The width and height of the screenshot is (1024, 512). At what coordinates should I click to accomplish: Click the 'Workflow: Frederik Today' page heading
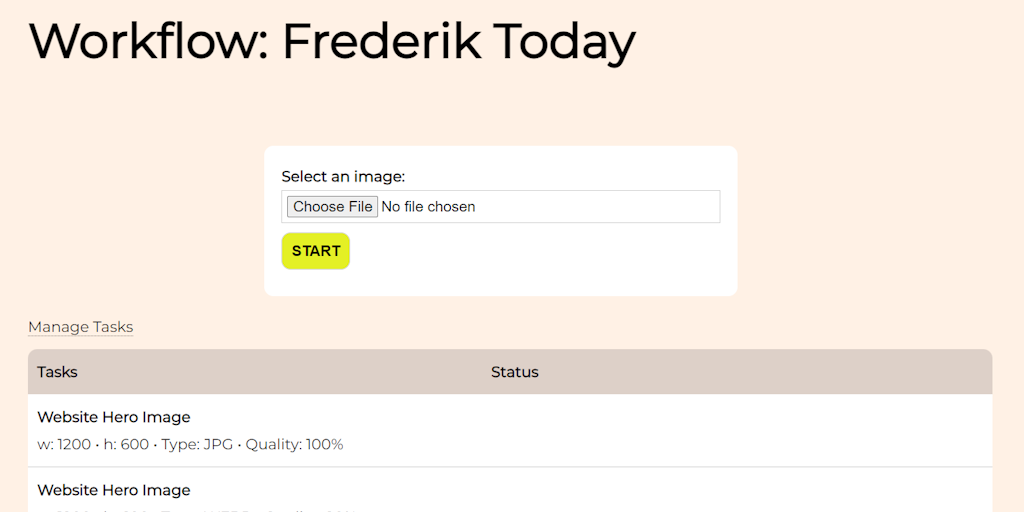click(332, 41)
